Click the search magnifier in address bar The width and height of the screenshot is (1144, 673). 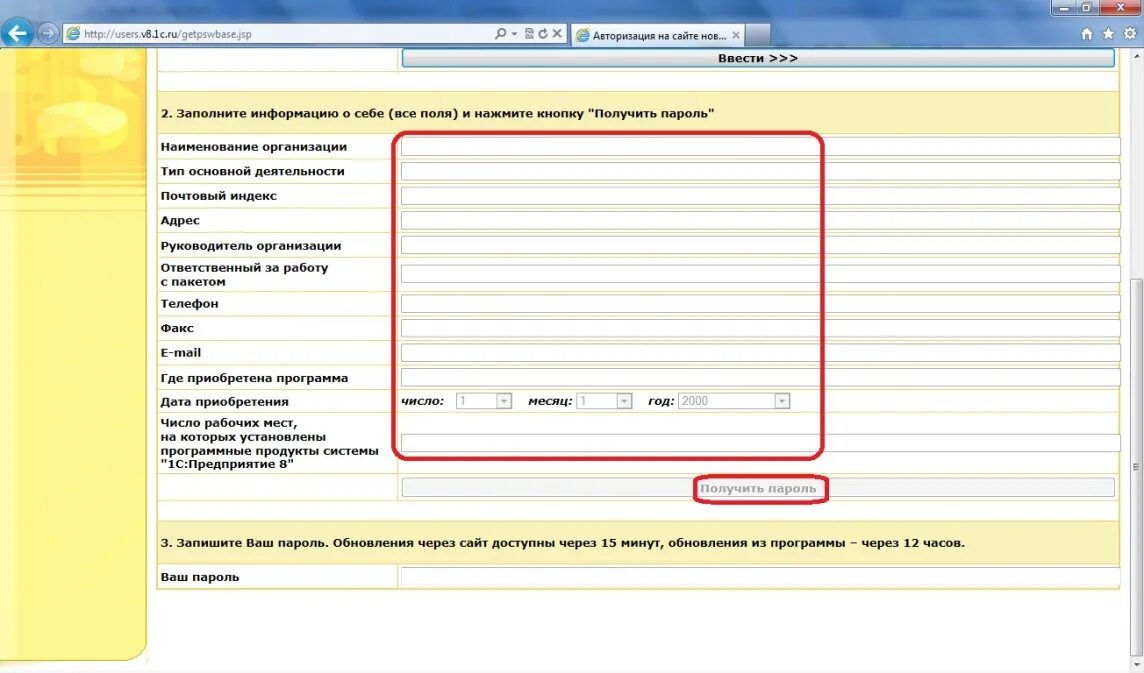[x=500, y=34]
